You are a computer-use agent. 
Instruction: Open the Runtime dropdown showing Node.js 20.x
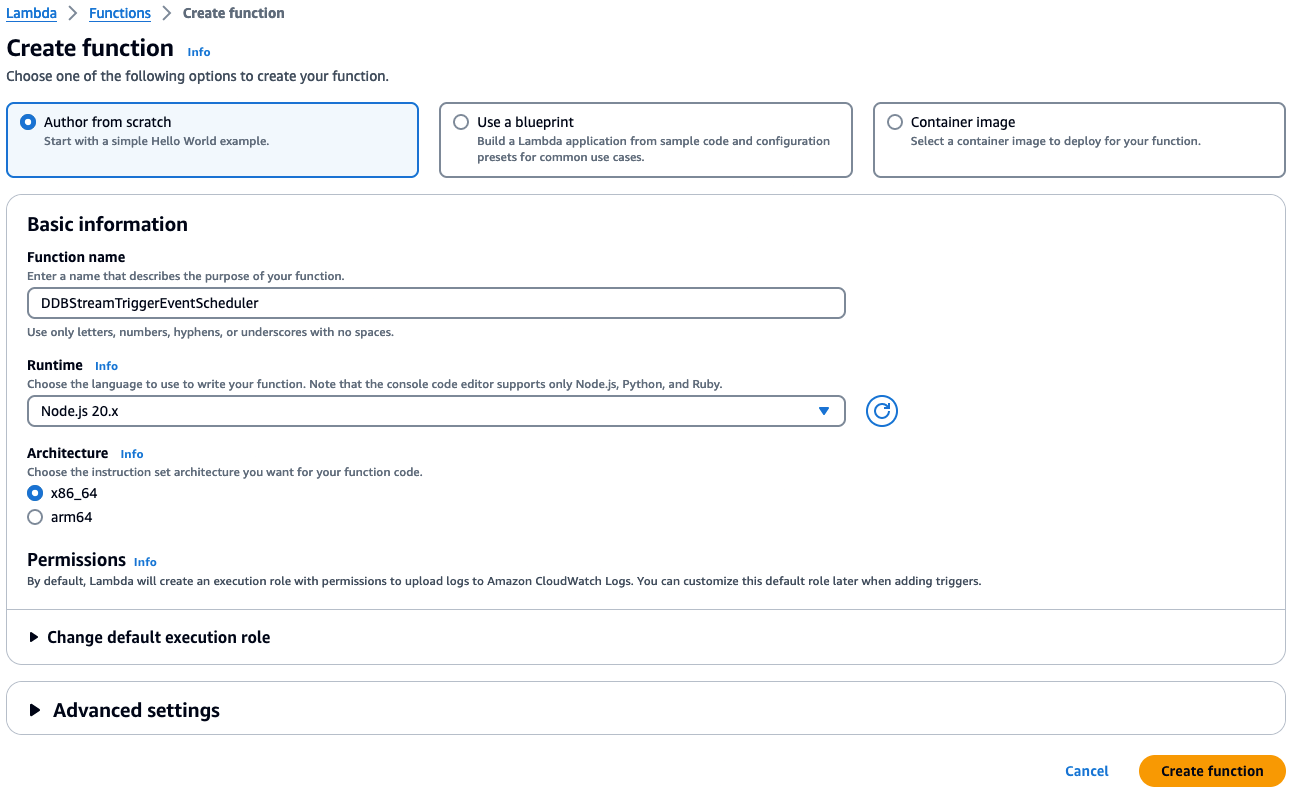click(x=435, y=410)
